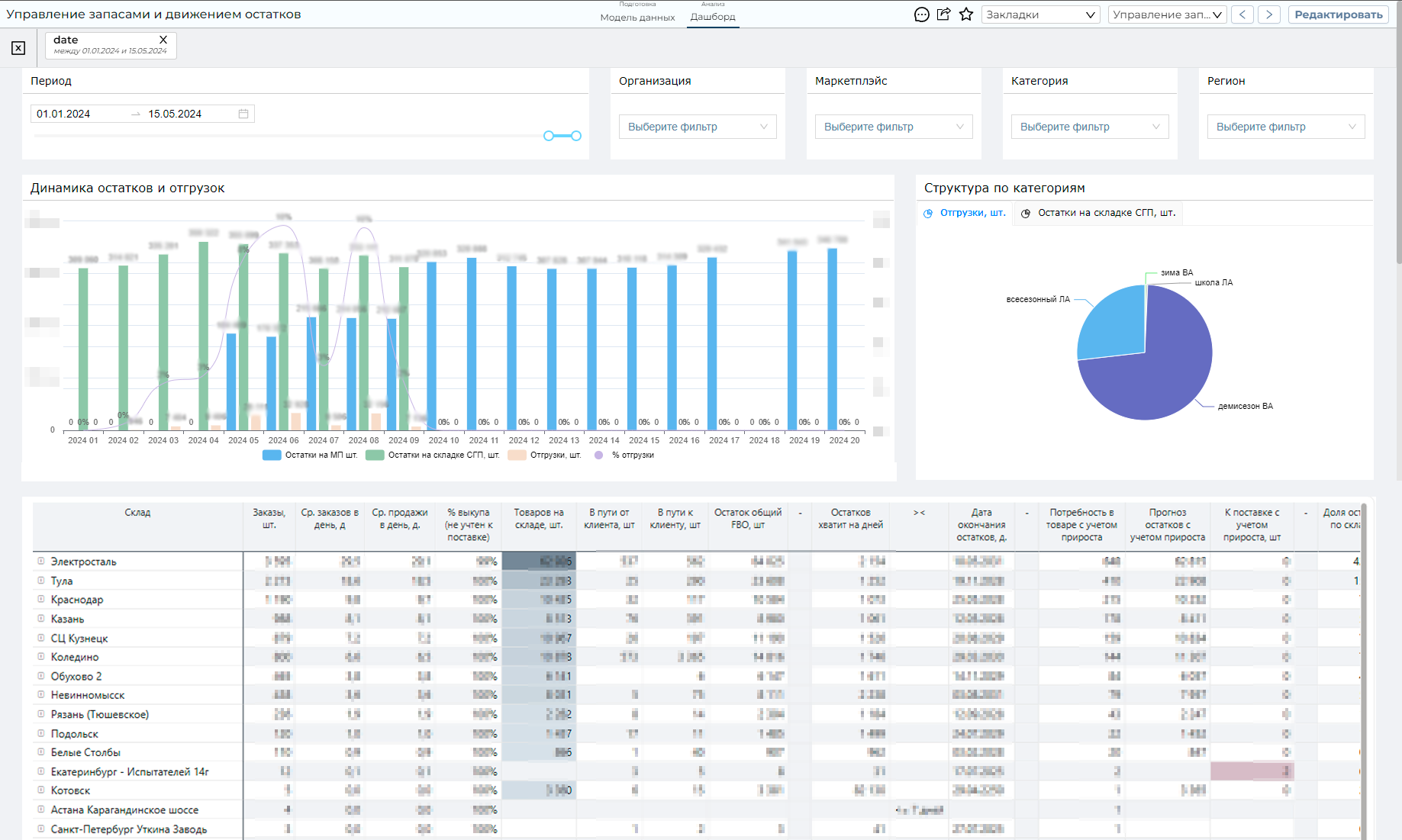Screen dimensions: 1402x840
Task: Add dashboard to favorites with star icon
Action: point(966,14)
